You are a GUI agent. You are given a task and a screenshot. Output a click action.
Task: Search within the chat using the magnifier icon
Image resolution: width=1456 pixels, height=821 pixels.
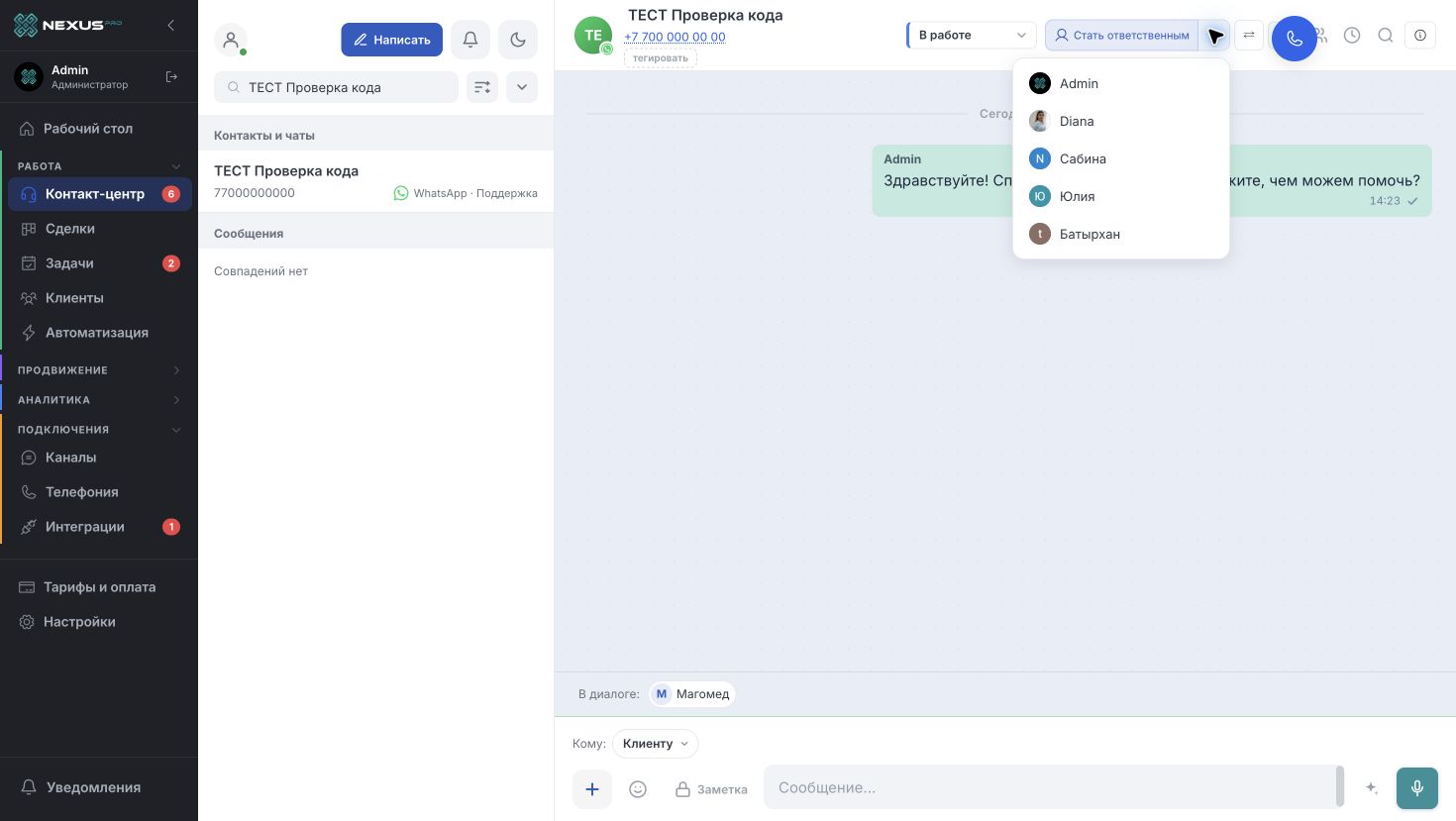point(1386,36)
